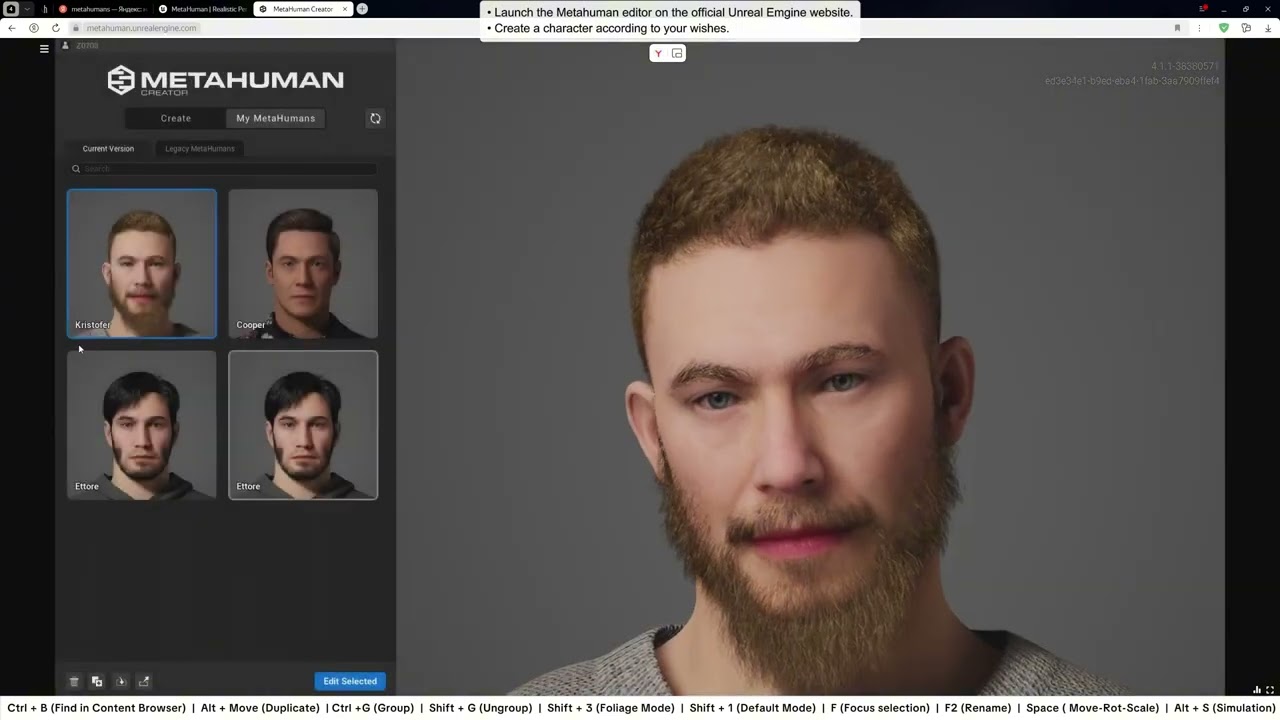Click the lock site-info icon
Viewport: 1280px width, 720px height.
point(75,28)
